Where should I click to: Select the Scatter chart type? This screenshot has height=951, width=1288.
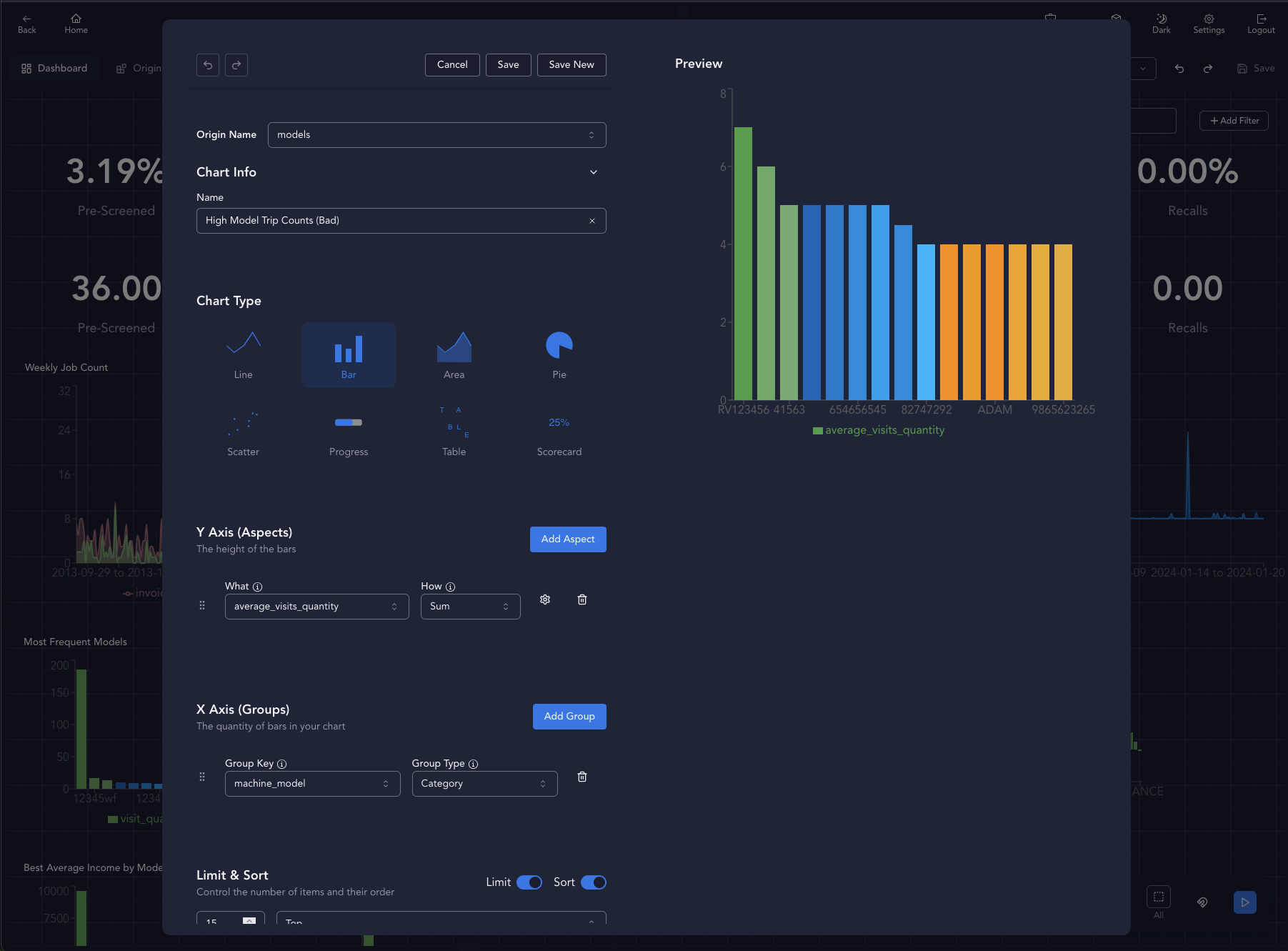[243, 432]
